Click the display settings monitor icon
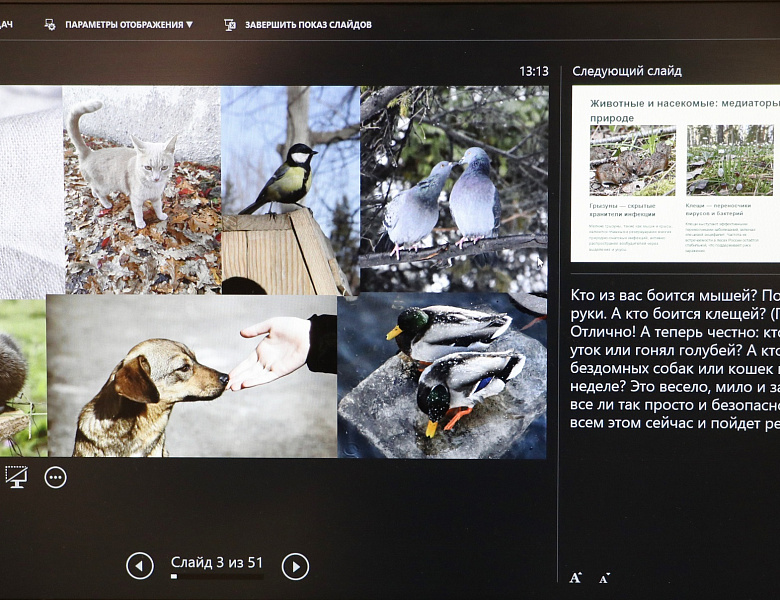The width and height of the screenshot is (780, 600). (50, 24)
